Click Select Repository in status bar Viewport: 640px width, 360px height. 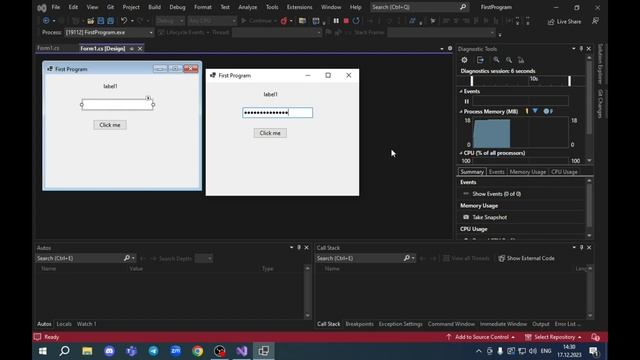coord(554,337)
